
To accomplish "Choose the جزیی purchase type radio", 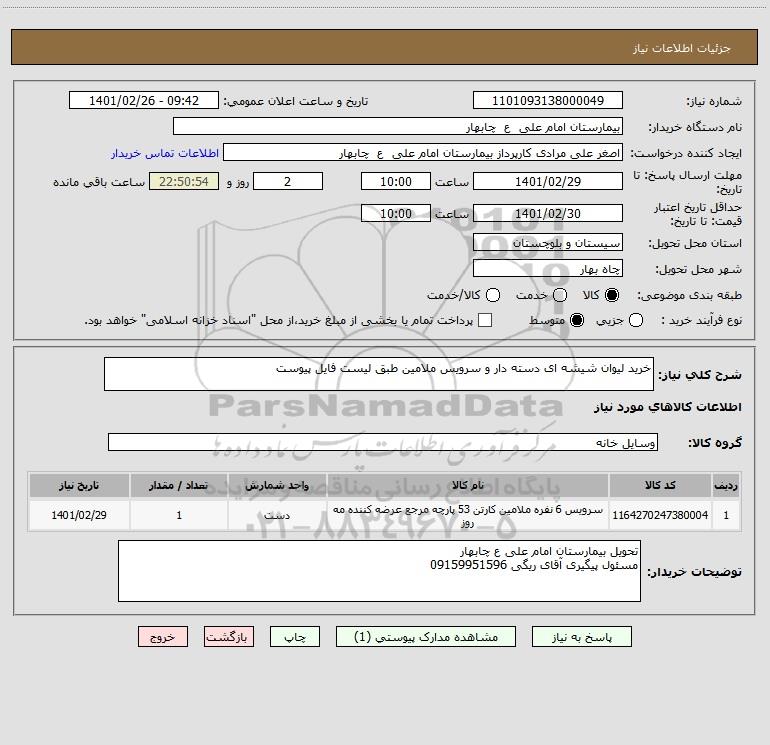I will pos(635,320).
